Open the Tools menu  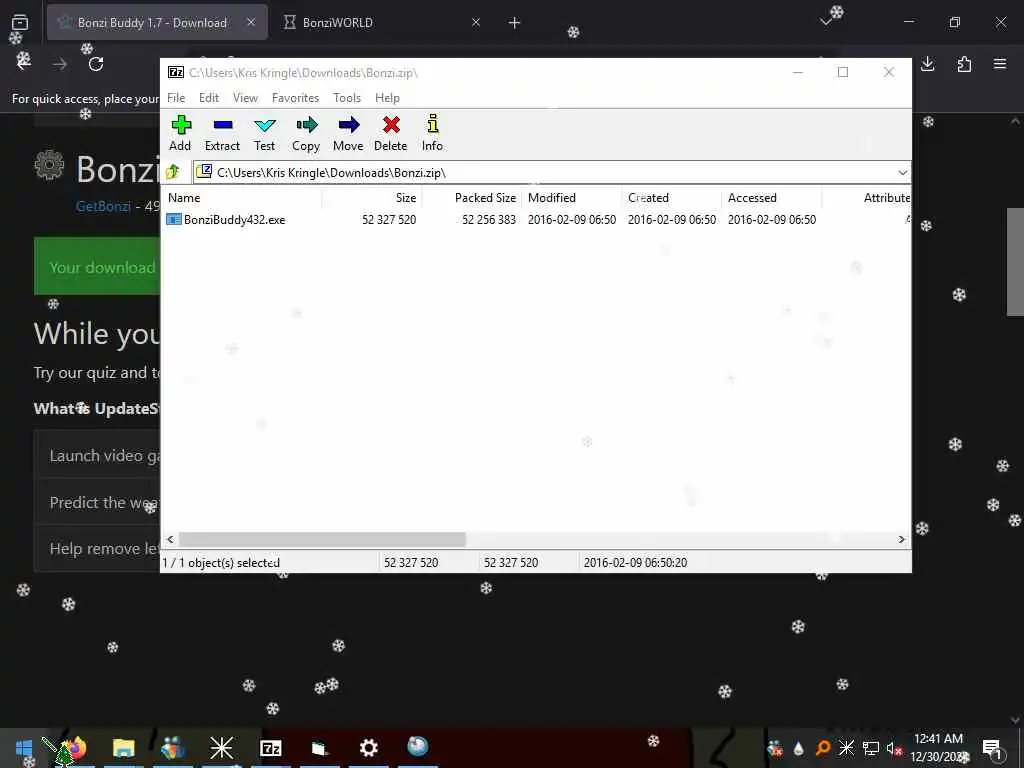(347, 98)
